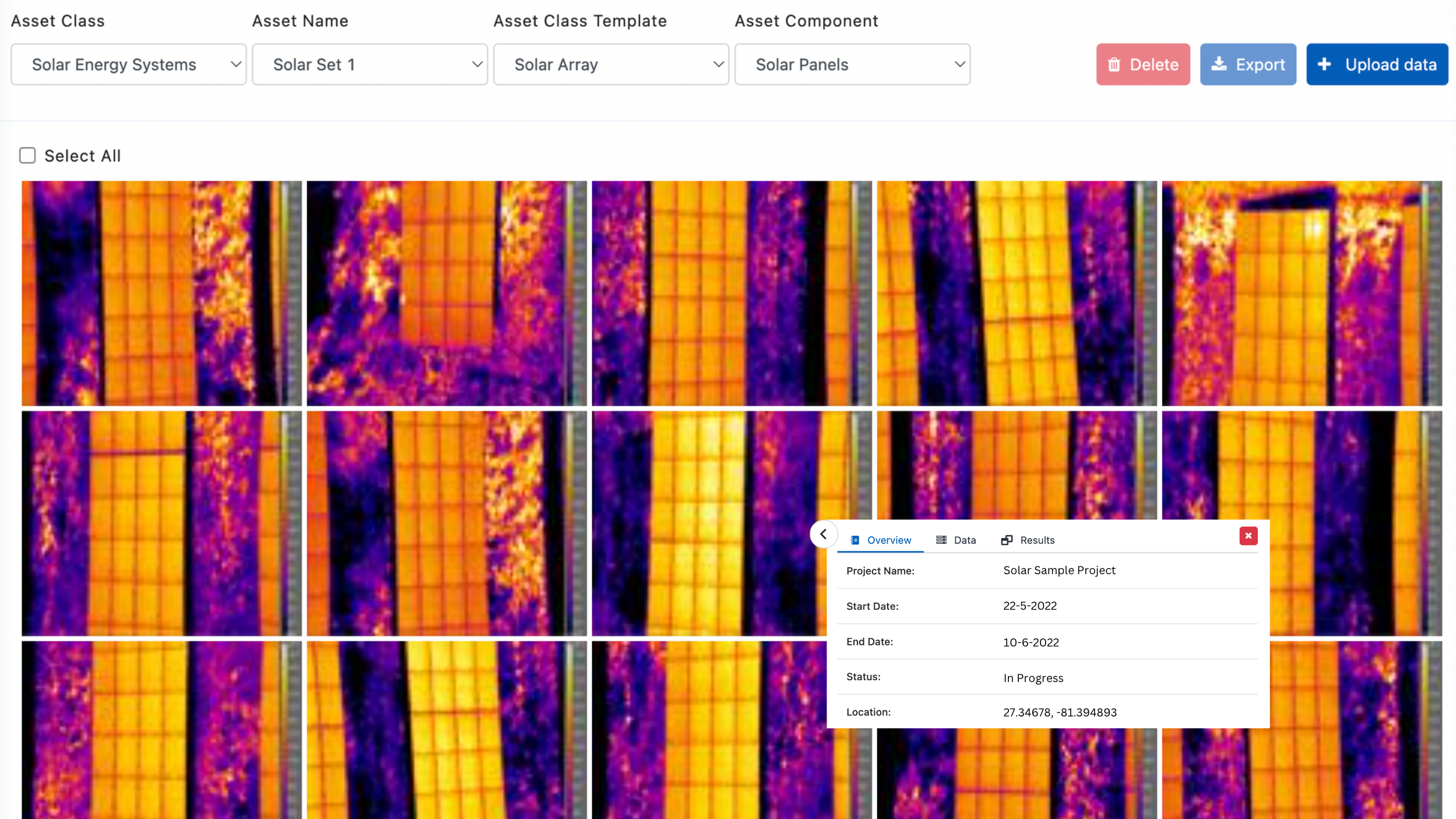Switch to the Overview tab
Screen dimensions: 1456x819
pyautogui.click(x=880, y=540)
